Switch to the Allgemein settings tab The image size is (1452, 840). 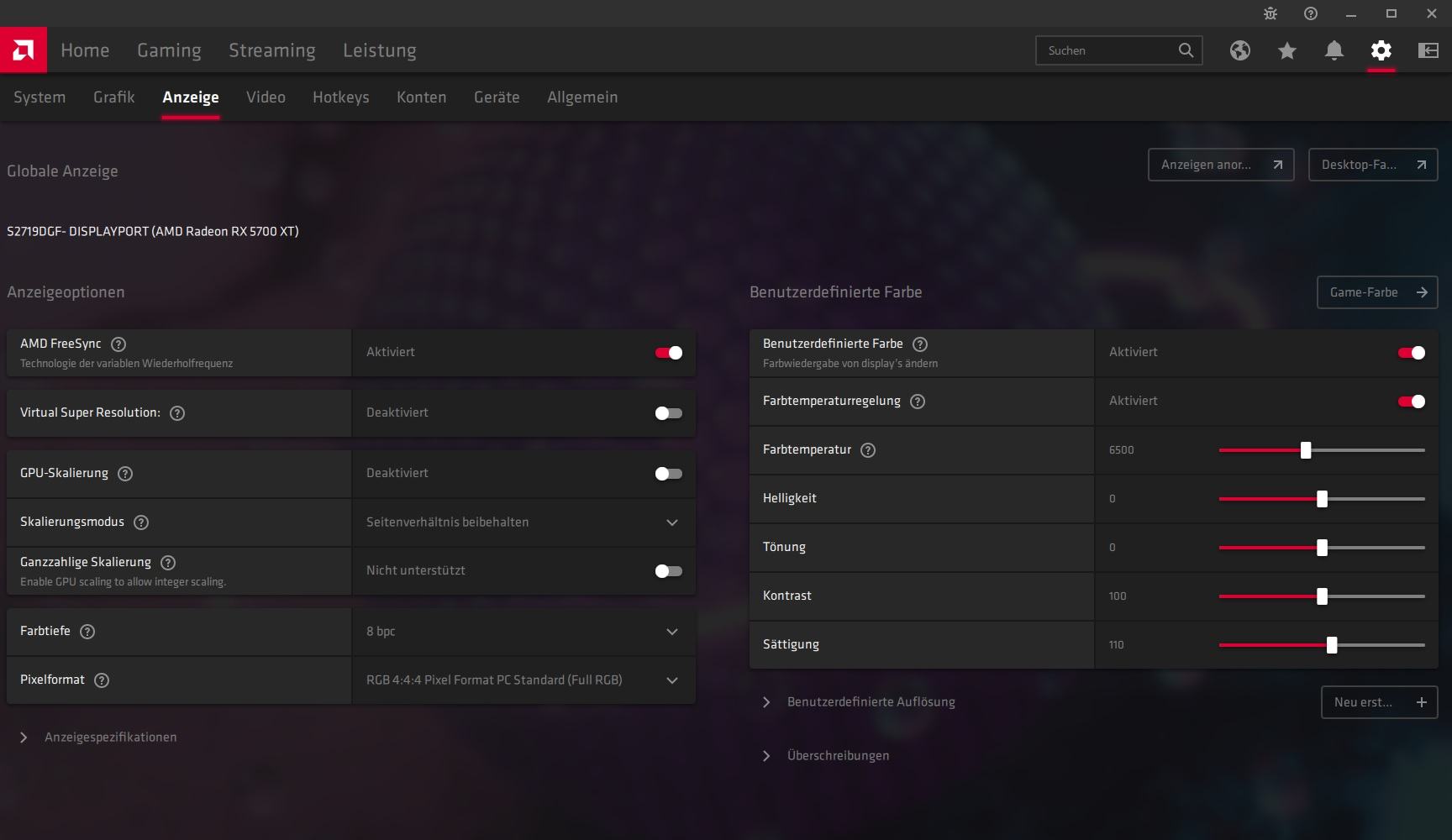coord(582,97)
